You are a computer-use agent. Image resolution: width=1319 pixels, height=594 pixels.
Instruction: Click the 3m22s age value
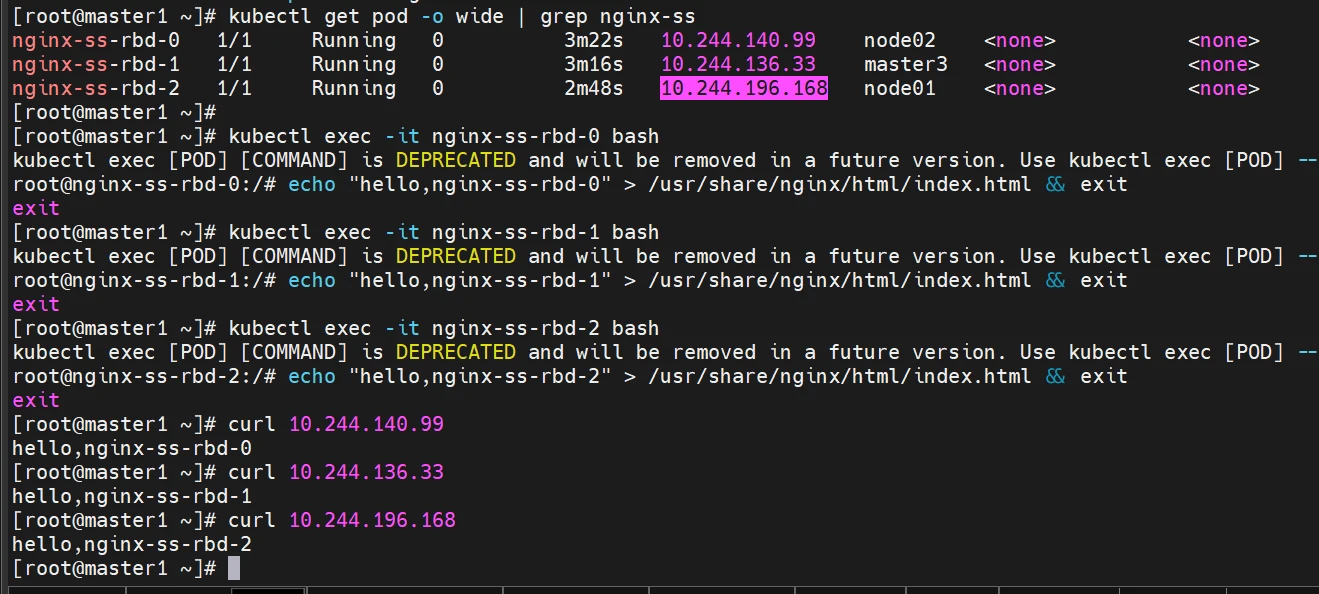[593, 40]
